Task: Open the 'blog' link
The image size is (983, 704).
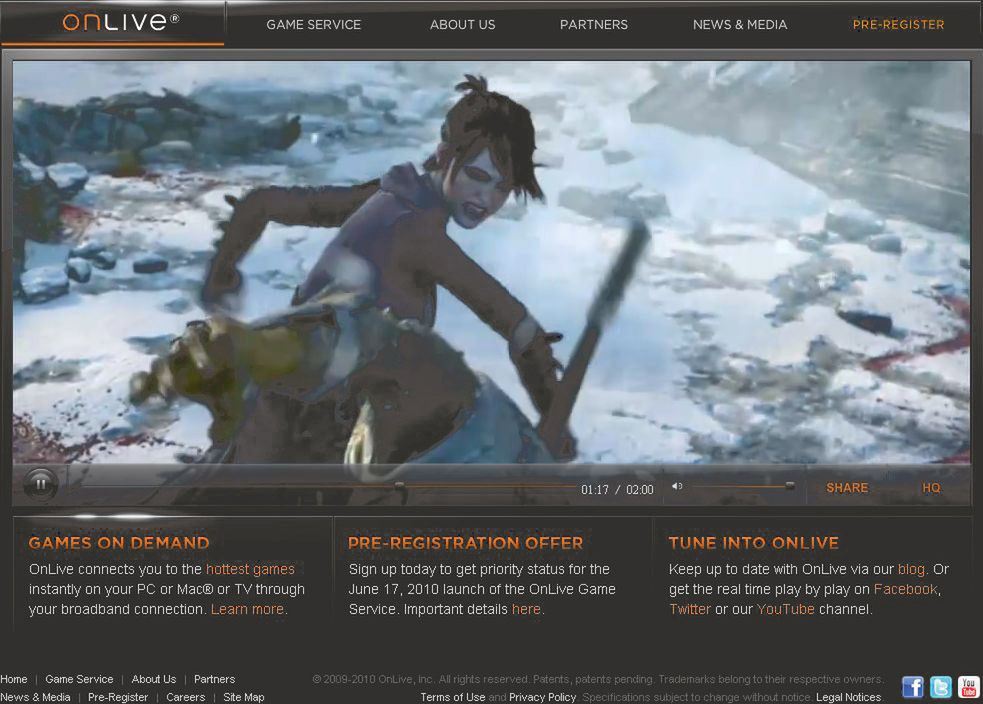Action: (x=912, y=569)
